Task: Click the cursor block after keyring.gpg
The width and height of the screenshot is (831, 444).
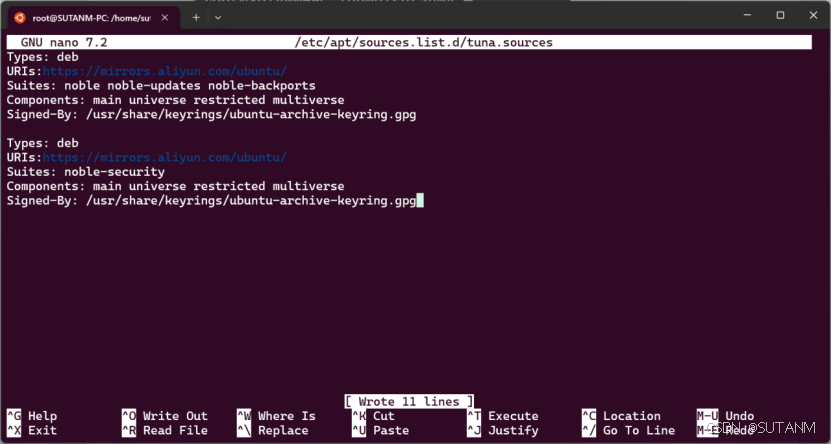Action: coord(420,201)
